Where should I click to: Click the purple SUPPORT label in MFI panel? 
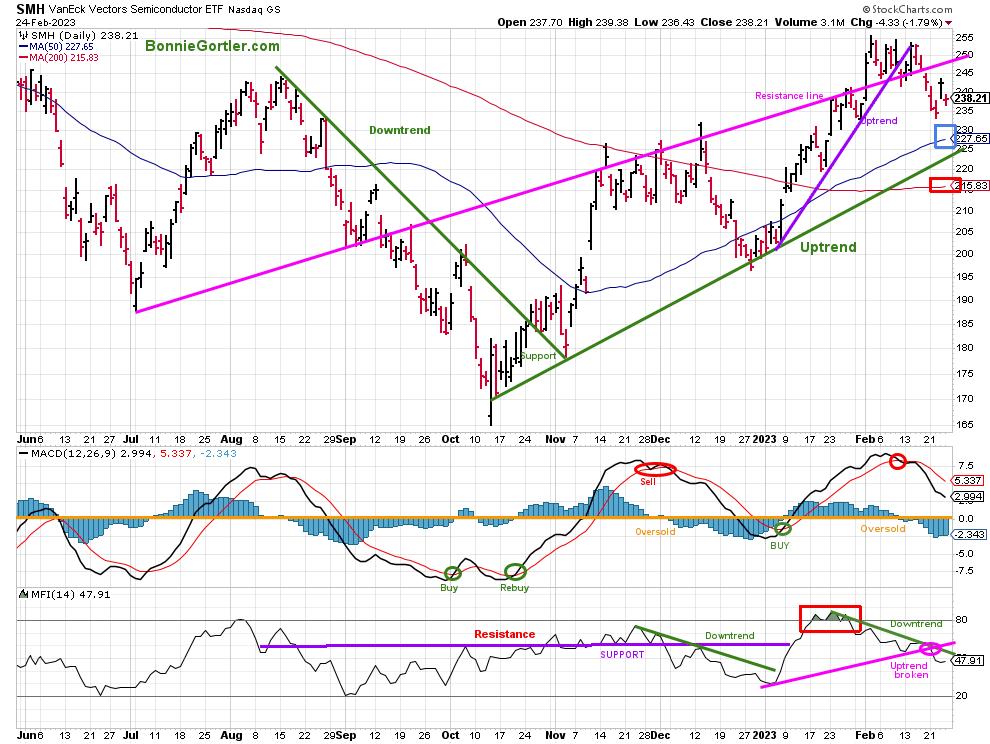tap(622, 654)
